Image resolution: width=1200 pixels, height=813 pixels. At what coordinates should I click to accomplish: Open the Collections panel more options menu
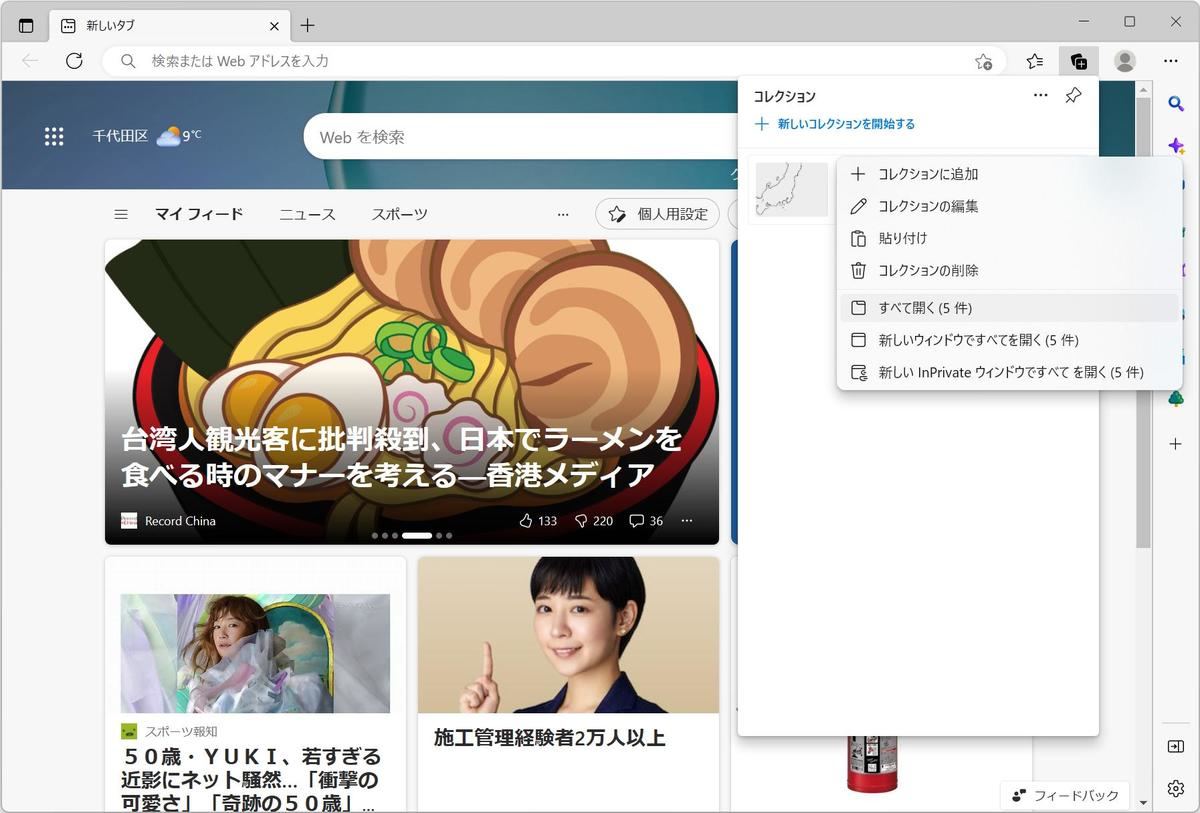click(x=1041, y=95)
